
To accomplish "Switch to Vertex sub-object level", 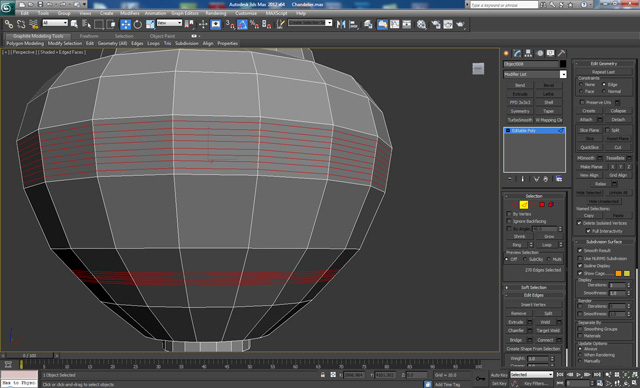I will click(x=514, y=204).
